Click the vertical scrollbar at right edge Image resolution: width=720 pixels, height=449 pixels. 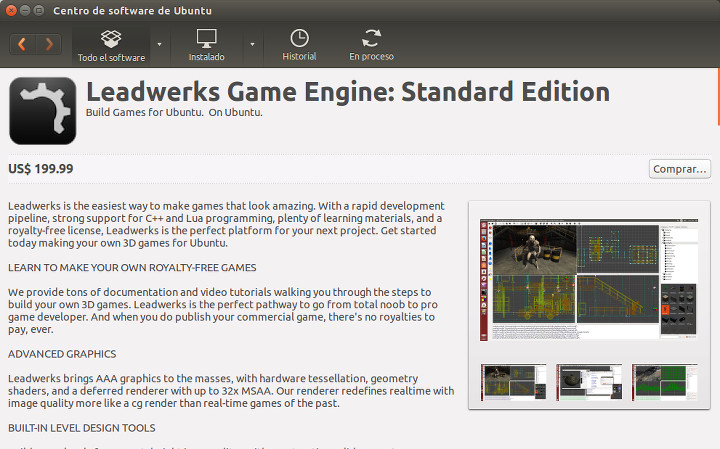click(718, 96)
